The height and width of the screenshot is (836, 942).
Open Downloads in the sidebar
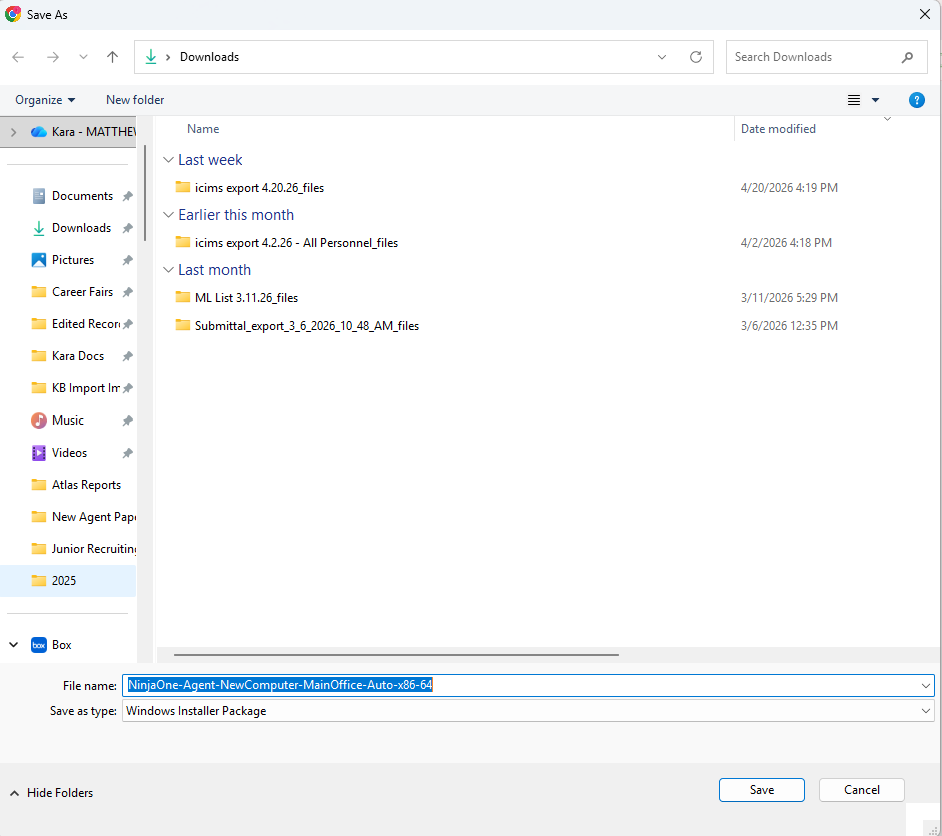pos(81,228)
